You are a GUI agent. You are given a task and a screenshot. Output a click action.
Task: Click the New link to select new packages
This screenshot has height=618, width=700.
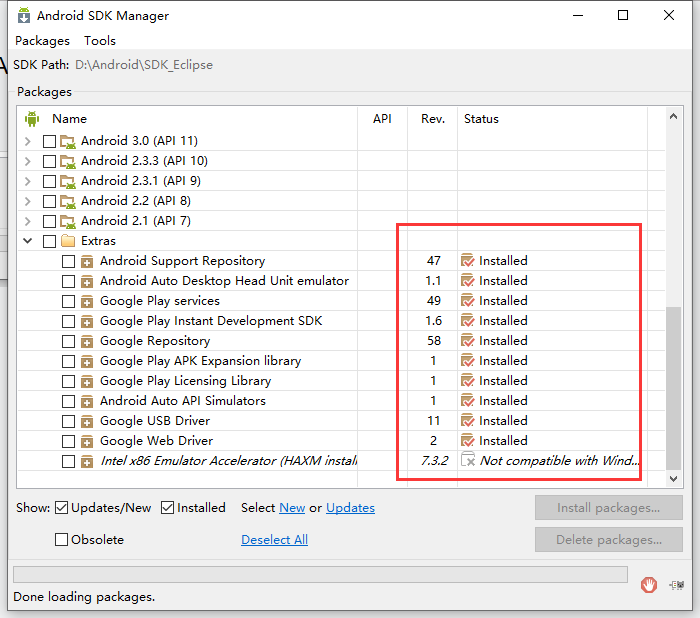click(292, 508)
